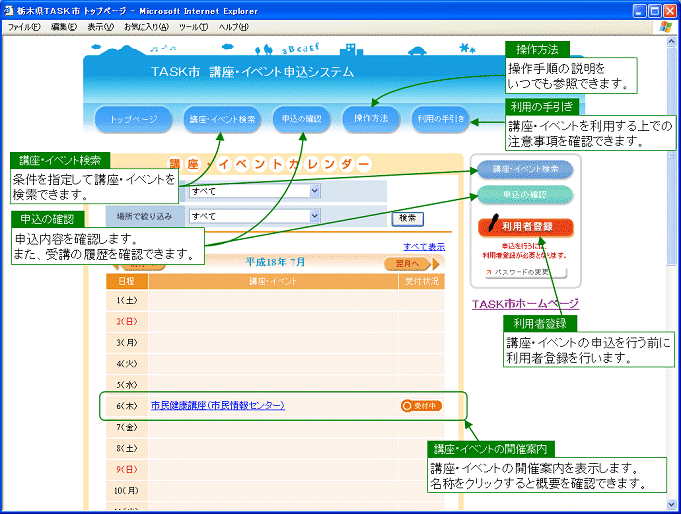Click the 10(月) date cell
The image size is (681, 514).
point(127,491)
